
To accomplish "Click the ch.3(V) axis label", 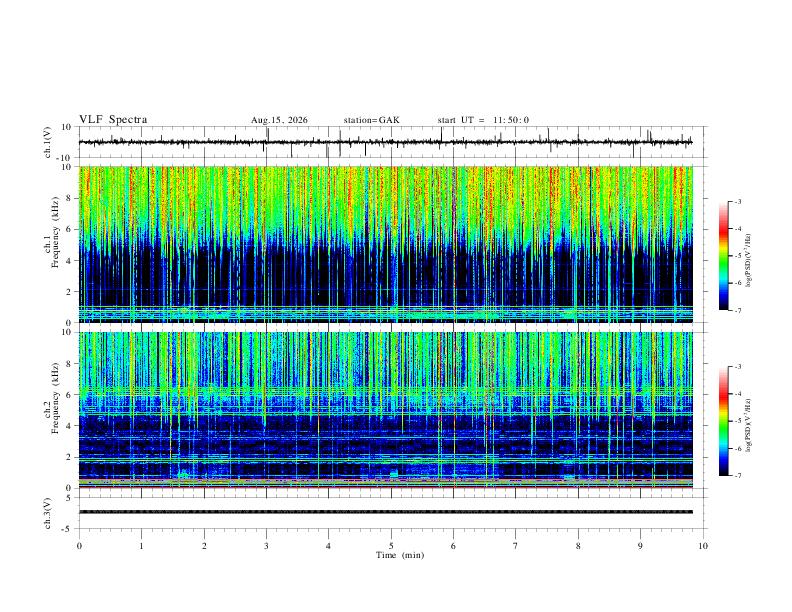I will point(48,513).
